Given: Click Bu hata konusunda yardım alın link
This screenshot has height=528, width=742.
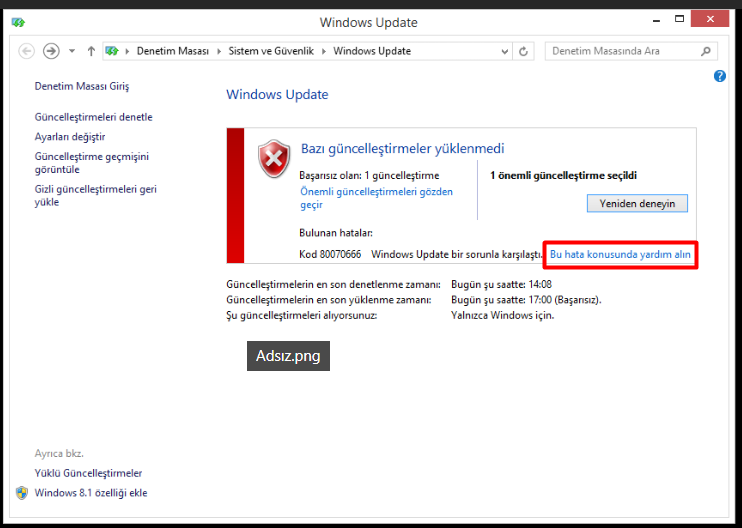Looking at the screenshot, I should [x=620, y=255].
